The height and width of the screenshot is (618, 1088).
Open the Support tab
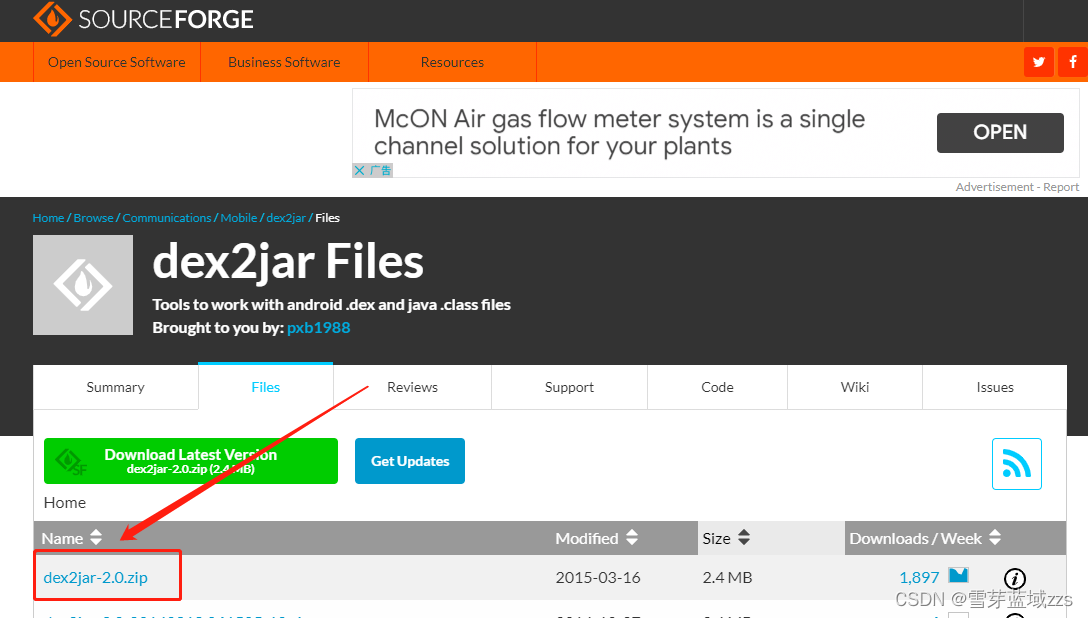click(570, 387)
